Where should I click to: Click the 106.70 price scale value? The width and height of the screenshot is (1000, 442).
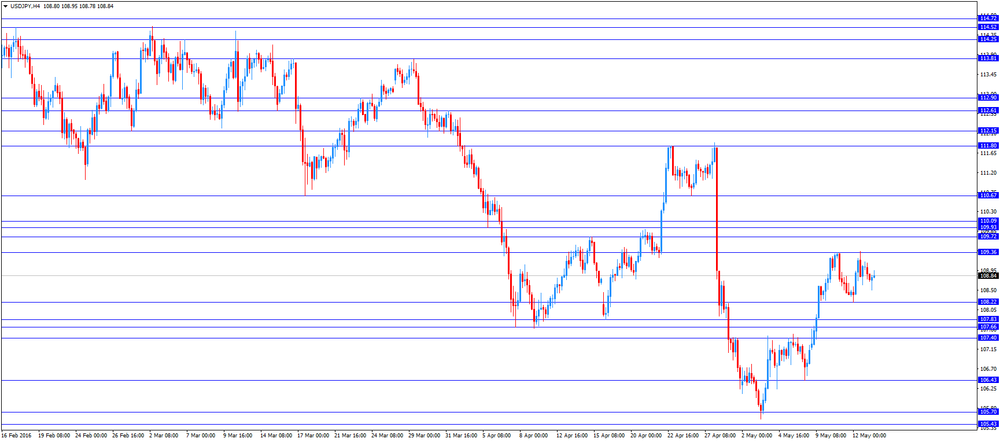tap(989, 369)
